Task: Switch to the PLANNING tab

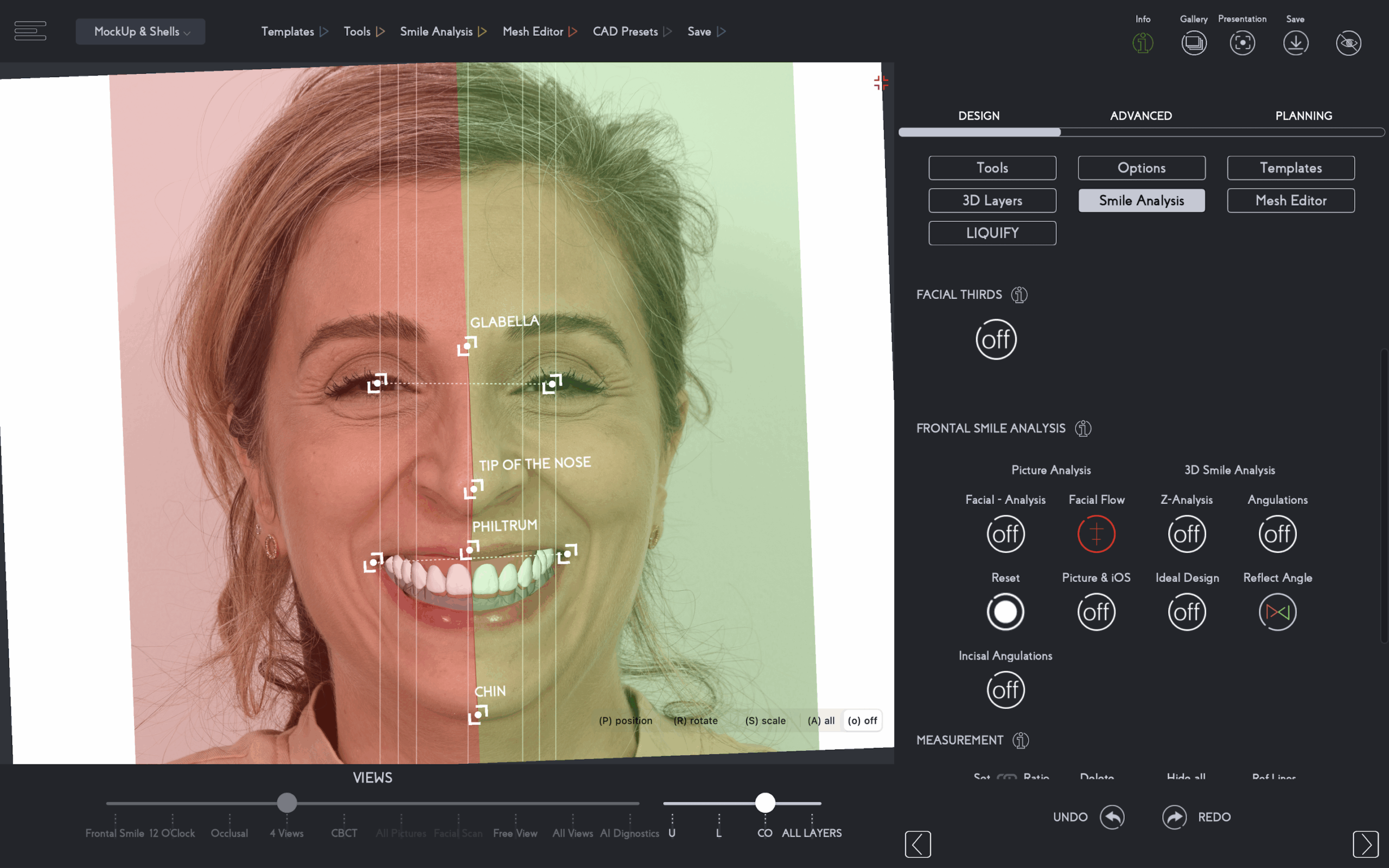Action: (x=1303, y=116)
